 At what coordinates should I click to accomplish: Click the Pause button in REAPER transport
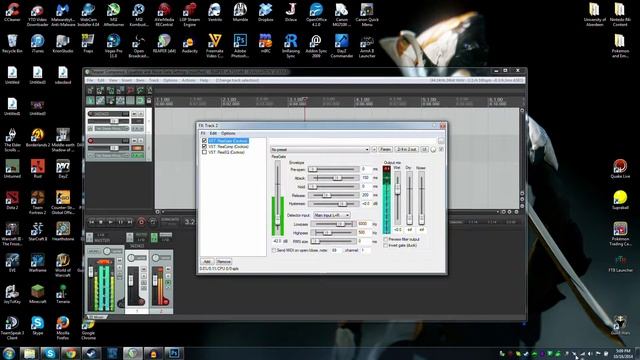pyautogui.click(x=120, y=222)
